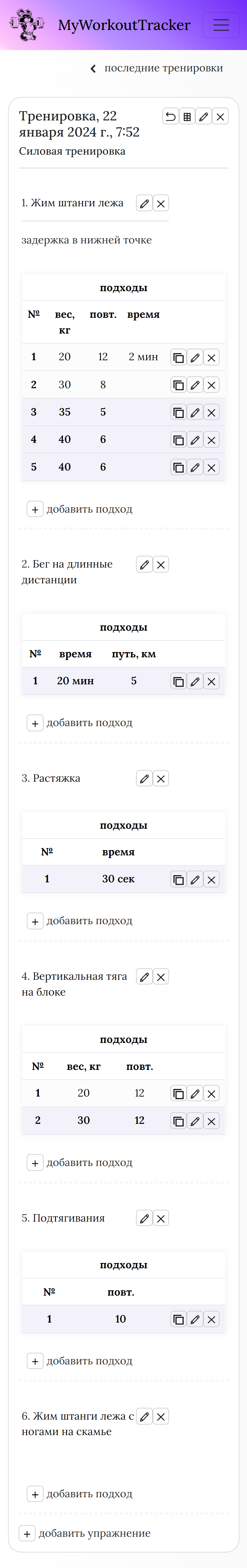Edit the Подтягивания set with 10 reps
Viewport: 247px width, 1568px height.
[x=195, y=1319]
